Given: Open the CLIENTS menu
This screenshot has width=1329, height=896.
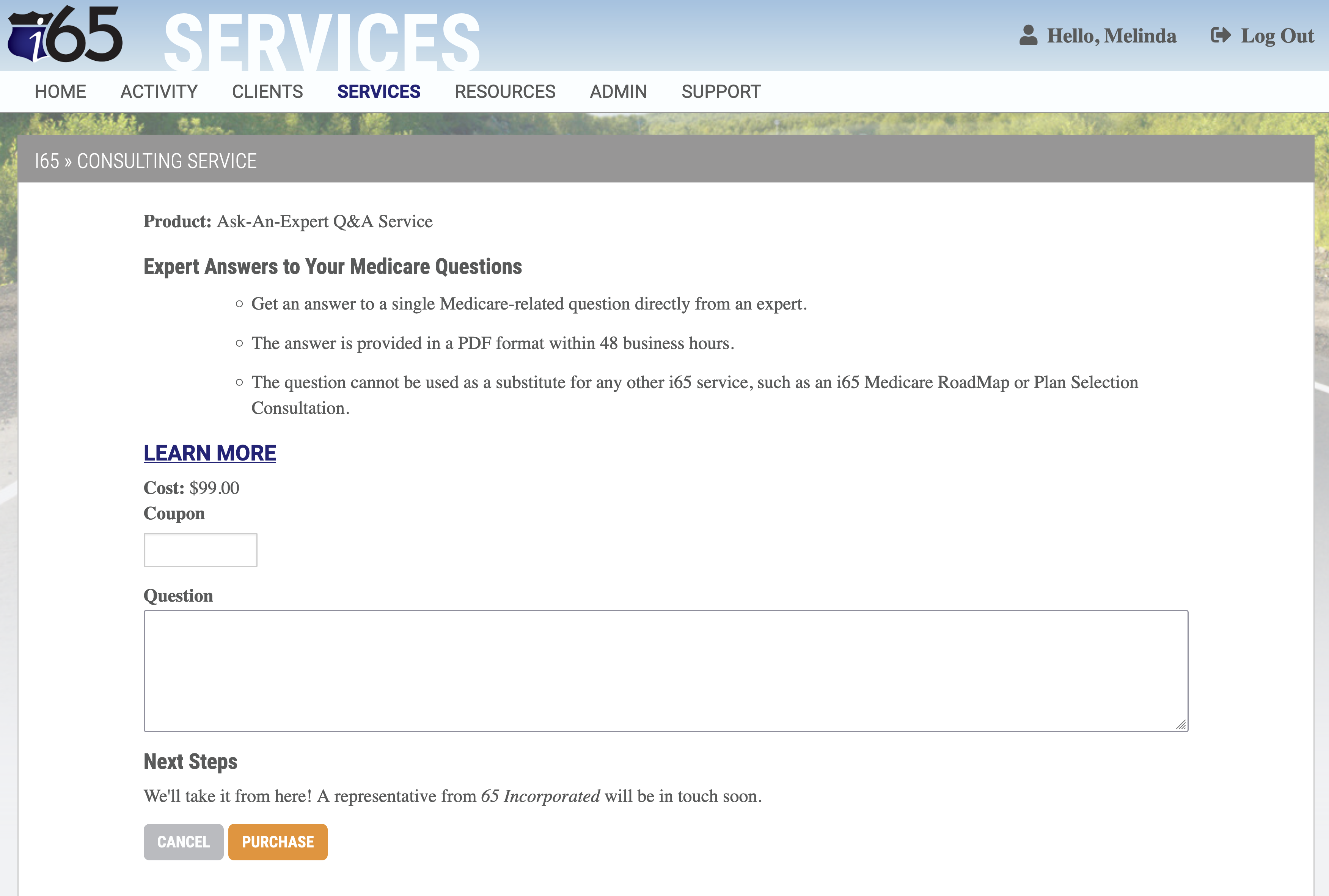Looking at the screenshot, I should tap(267, 91).
